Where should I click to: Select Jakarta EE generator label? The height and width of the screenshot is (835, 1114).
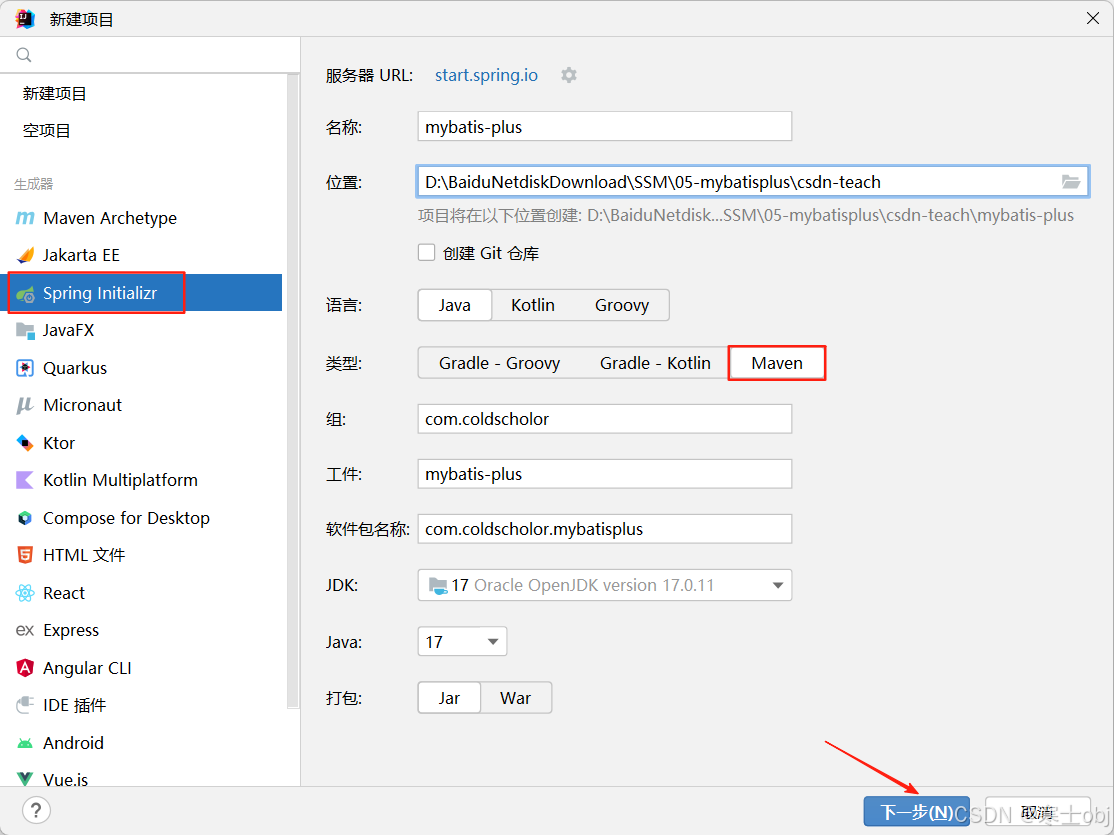(81, 255)
